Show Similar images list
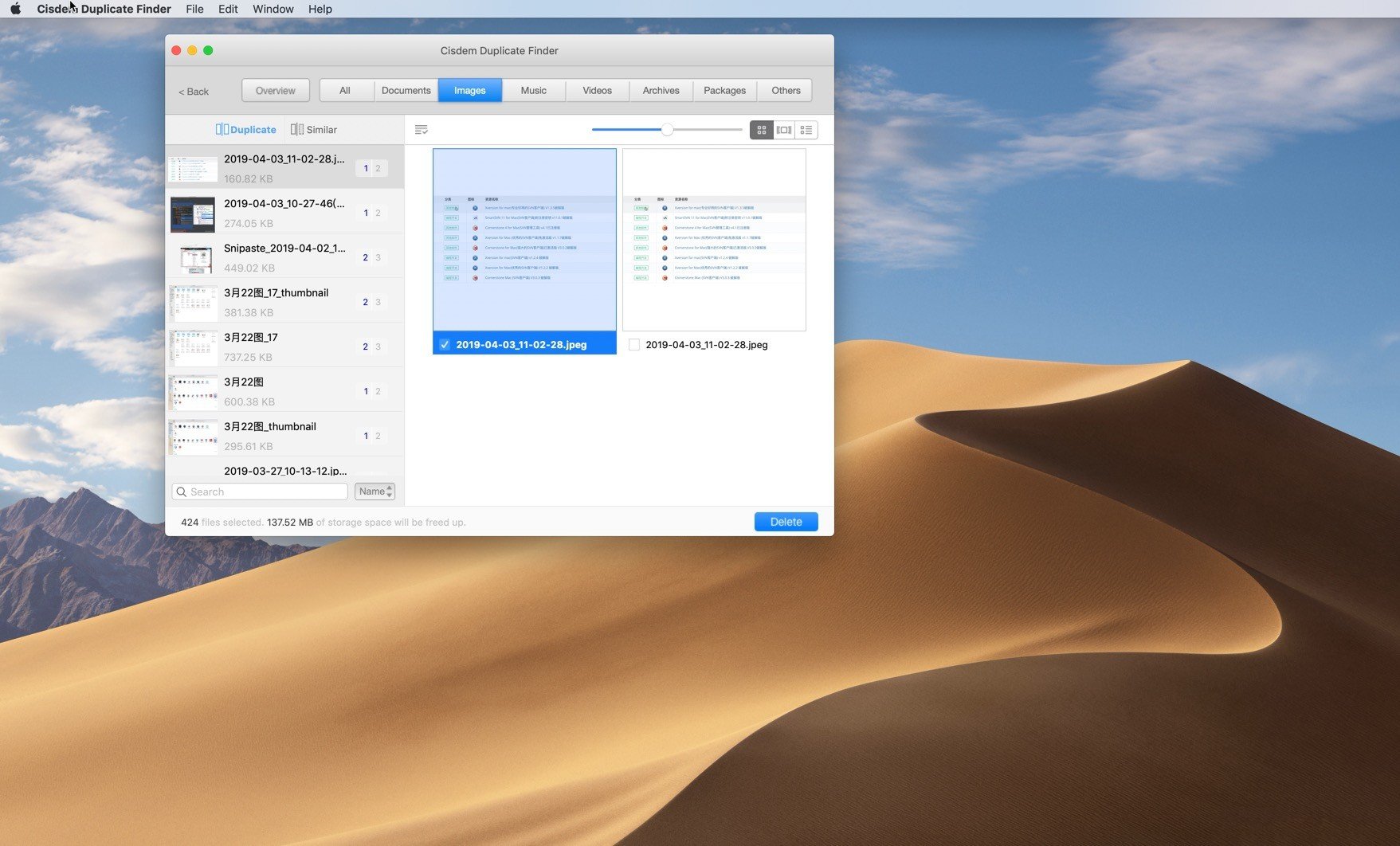Viewport: 1400px width, 846px height. click(314, 129)
